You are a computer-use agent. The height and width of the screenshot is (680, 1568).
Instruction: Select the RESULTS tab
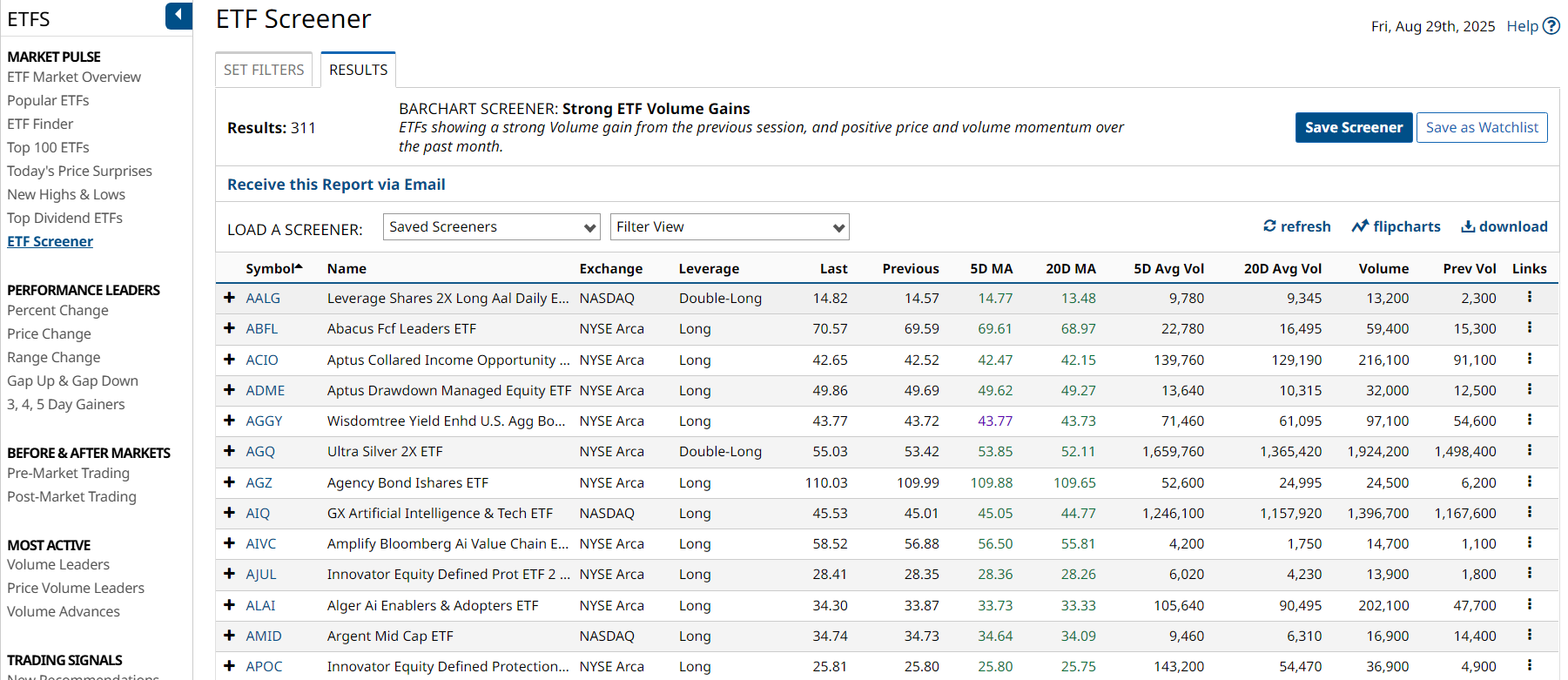pos(359,70)
